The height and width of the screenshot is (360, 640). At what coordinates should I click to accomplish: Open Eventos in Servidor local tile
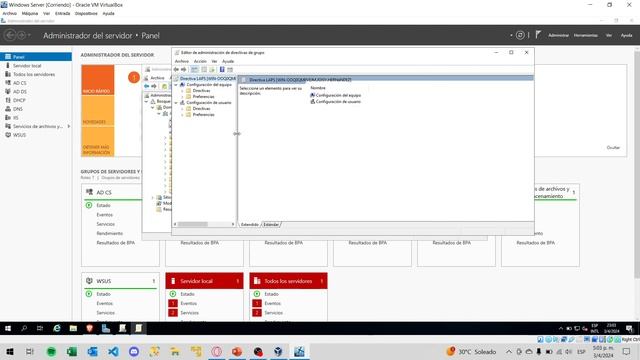click(189, 303)
